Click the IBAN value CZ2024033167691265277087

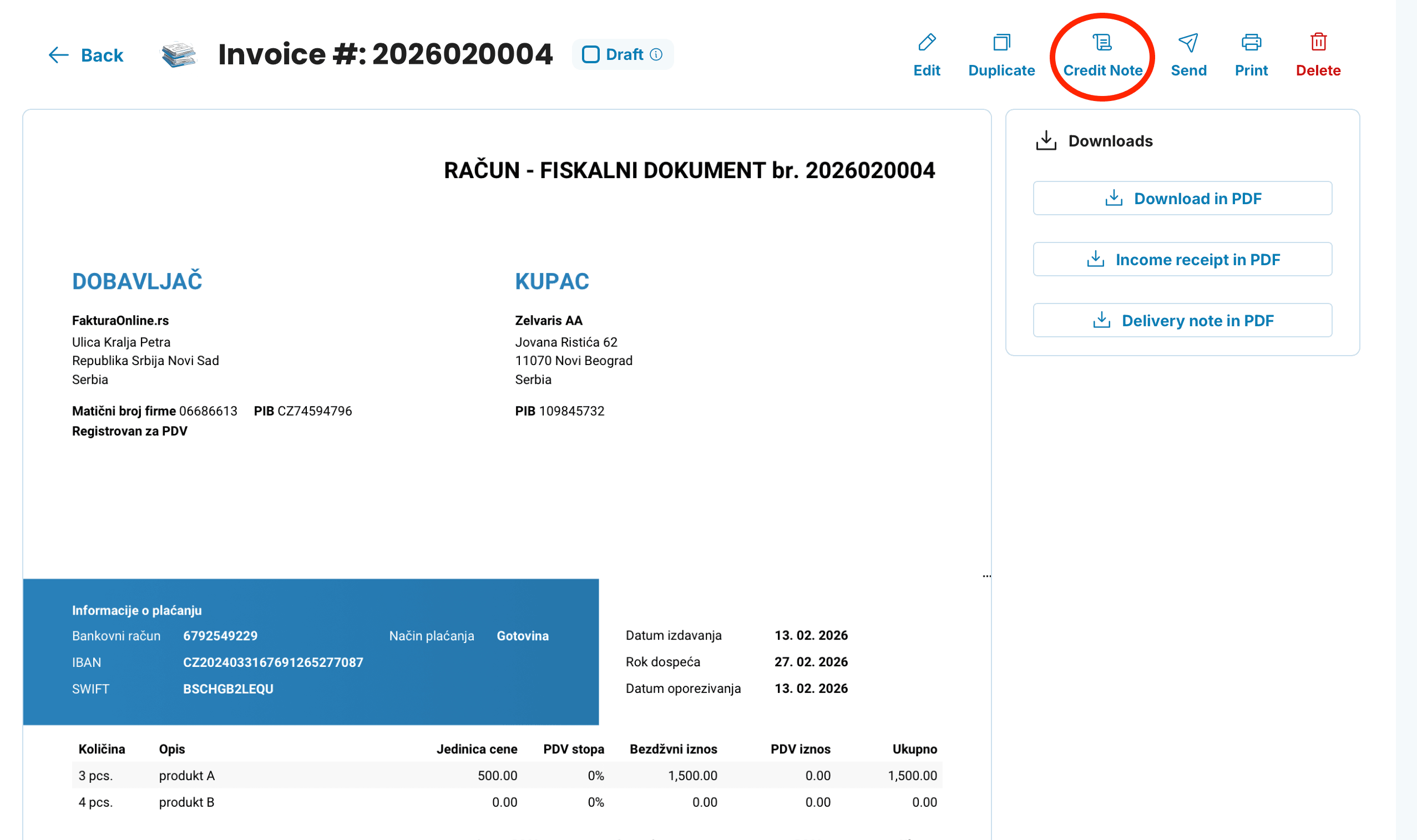[x=273, y=662]
